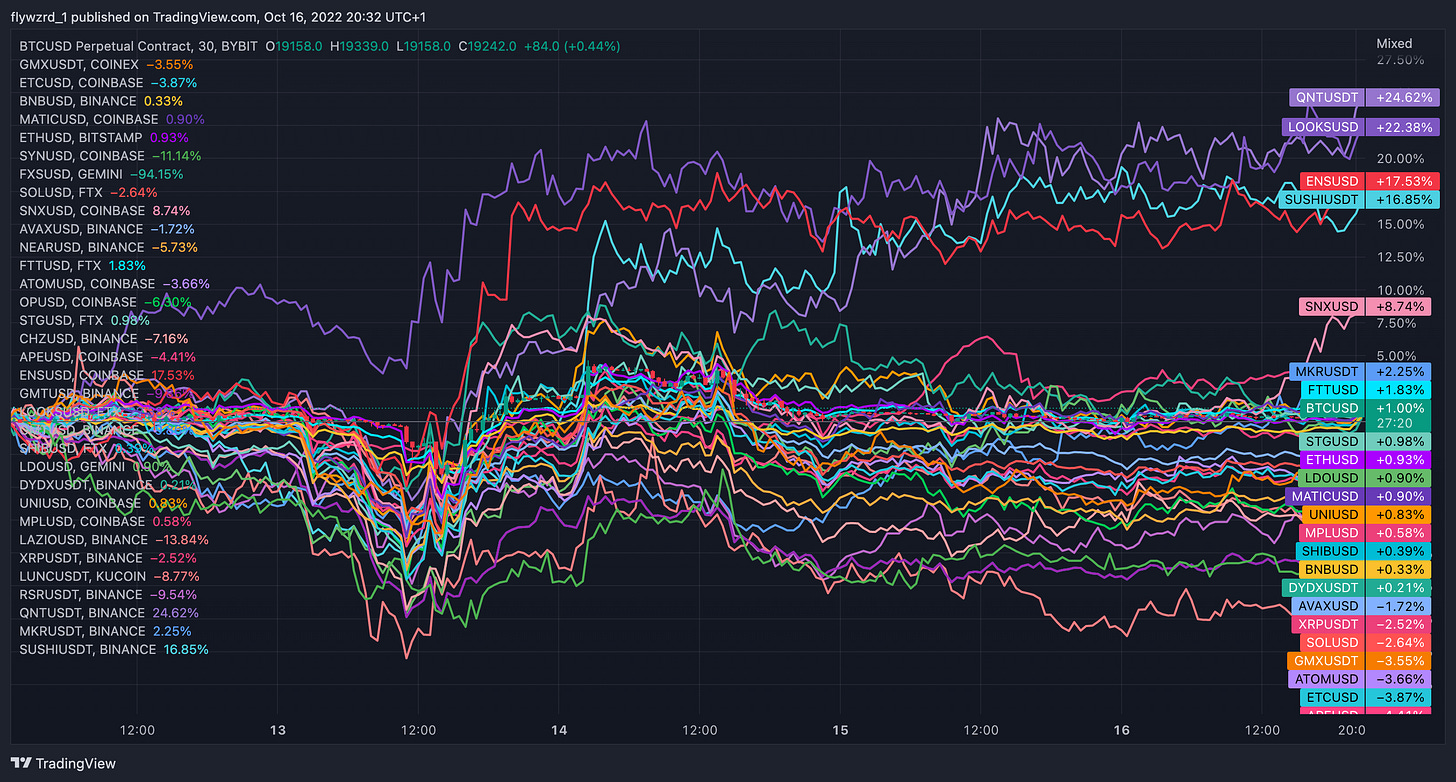Click the 20.00% value on the price axis
The width and height of the screenshot is (1456, 782).
click(1401, 158)
